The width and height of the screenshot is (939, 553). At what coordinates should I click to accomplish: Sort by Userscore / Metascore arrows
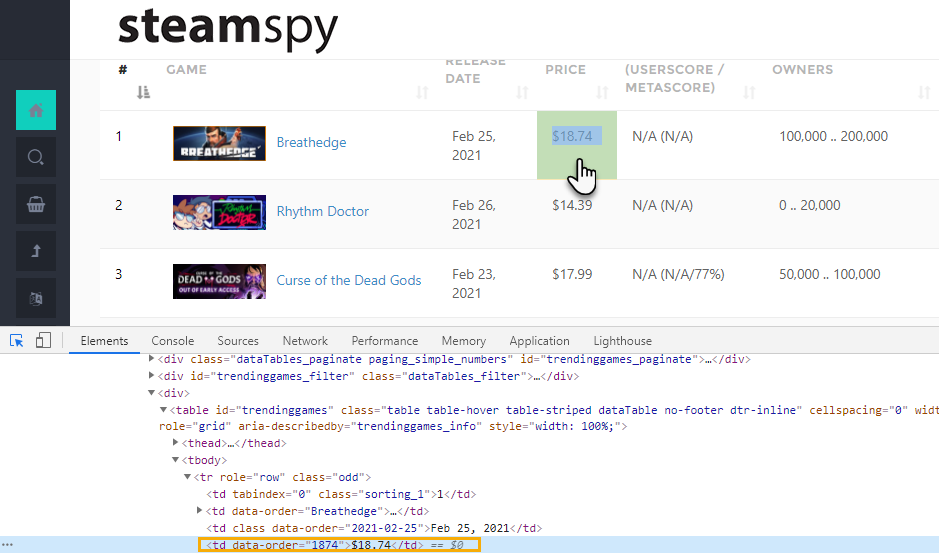point(749,92)
